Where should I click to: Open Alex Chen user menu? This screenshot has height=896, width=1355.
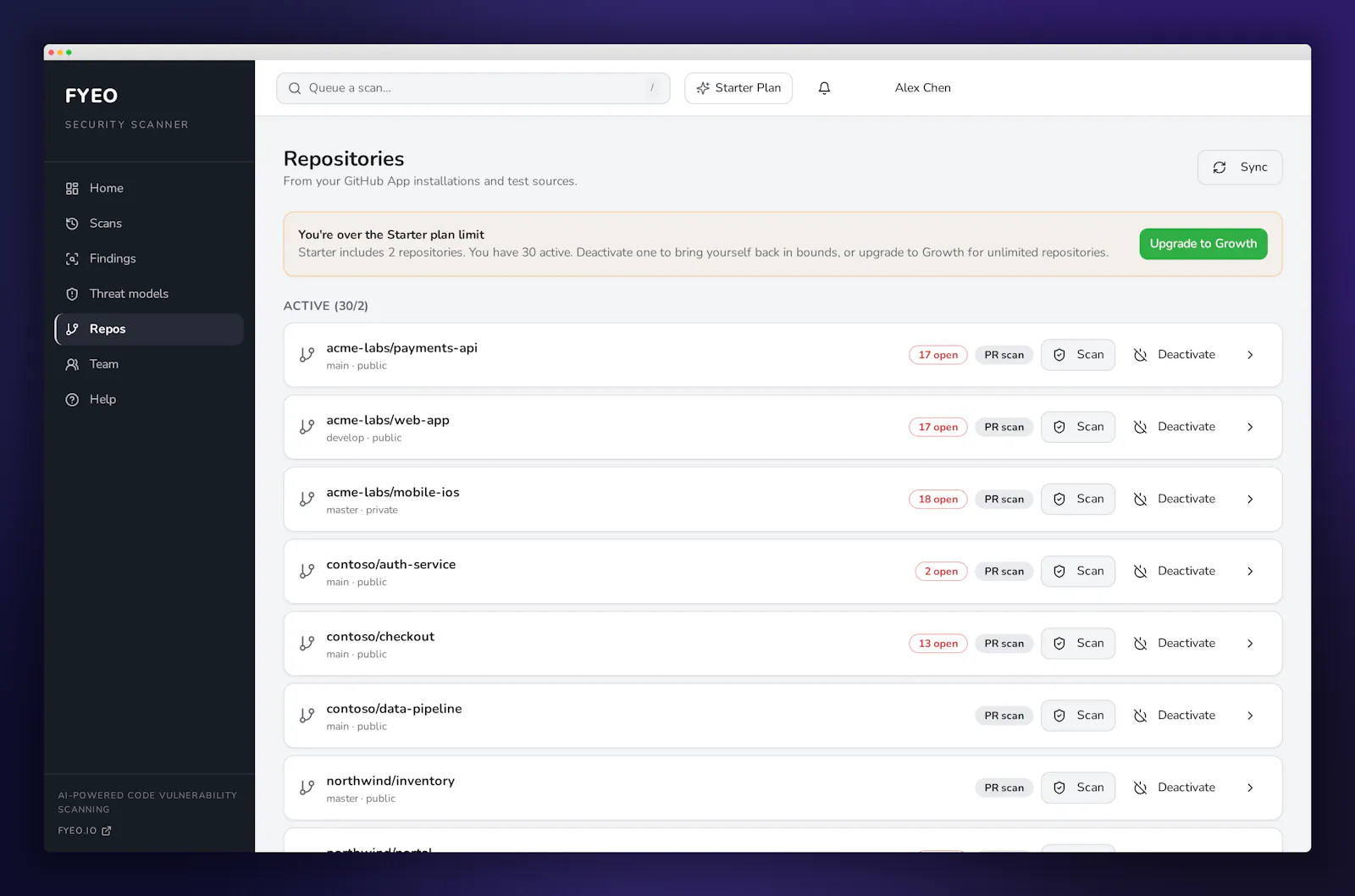(923, 88)
